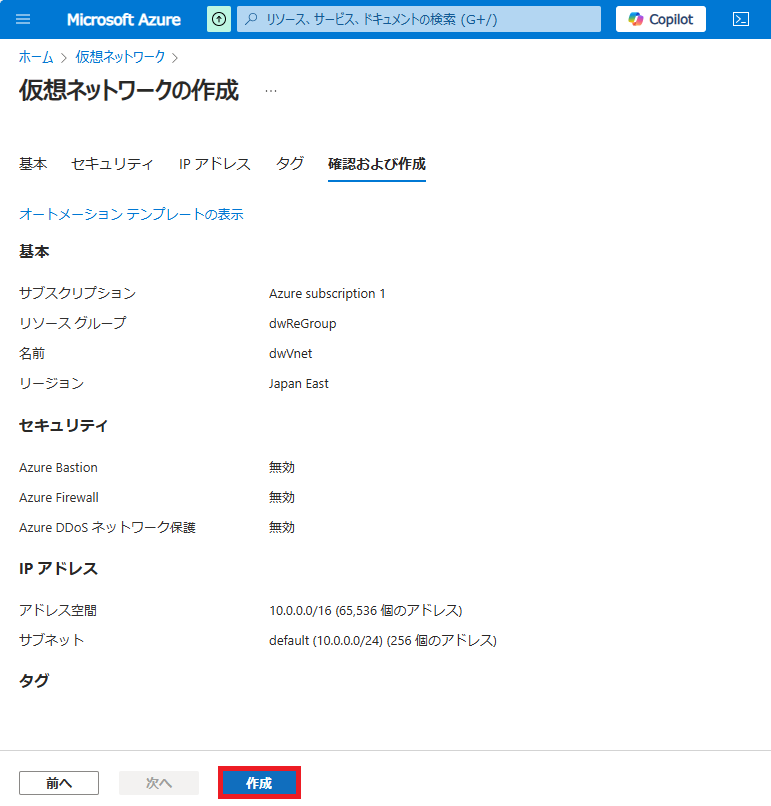Image resolution: width=771 pixels, height=806 pixels.
Task: Switch to the タグ tab
Action: (x=290, y=164)
